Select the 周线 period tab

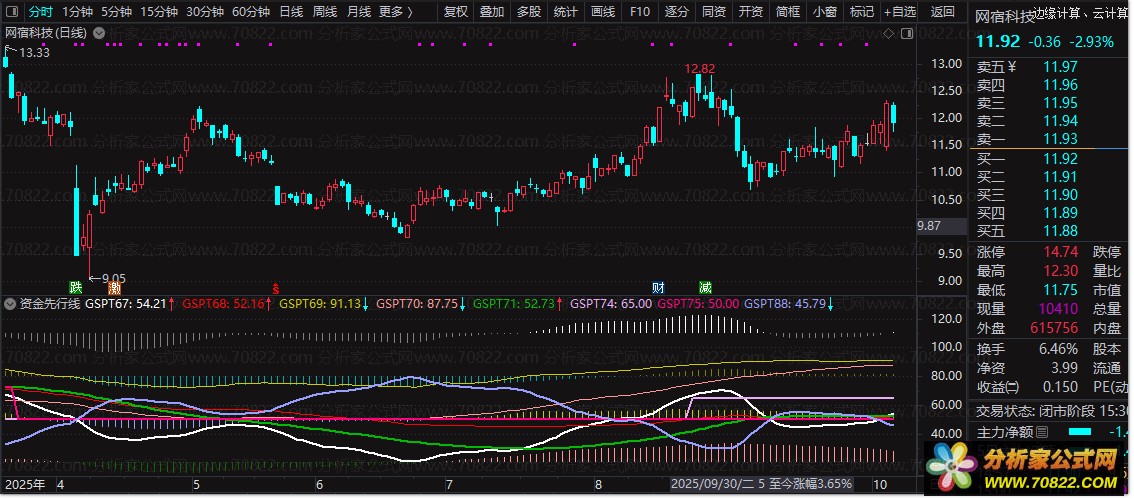click(x=325, y=12)
